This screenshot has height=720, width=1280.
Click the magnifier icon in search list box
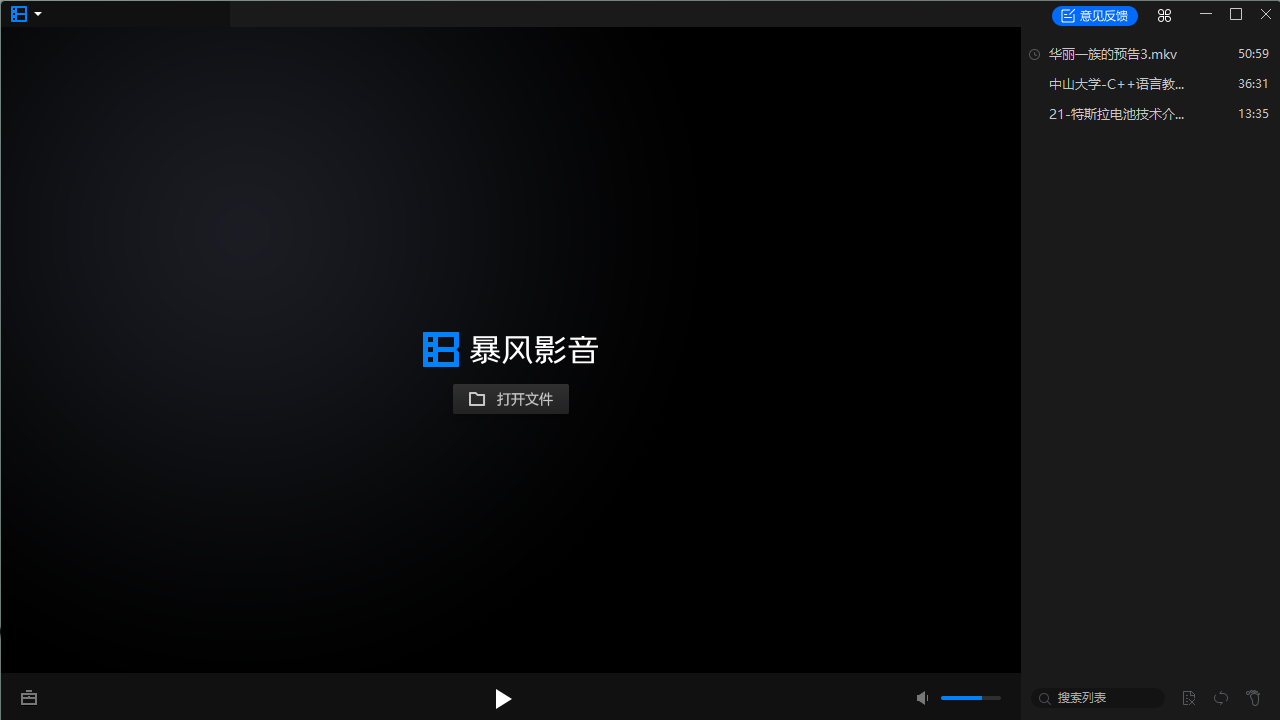tap(1045, 698)
